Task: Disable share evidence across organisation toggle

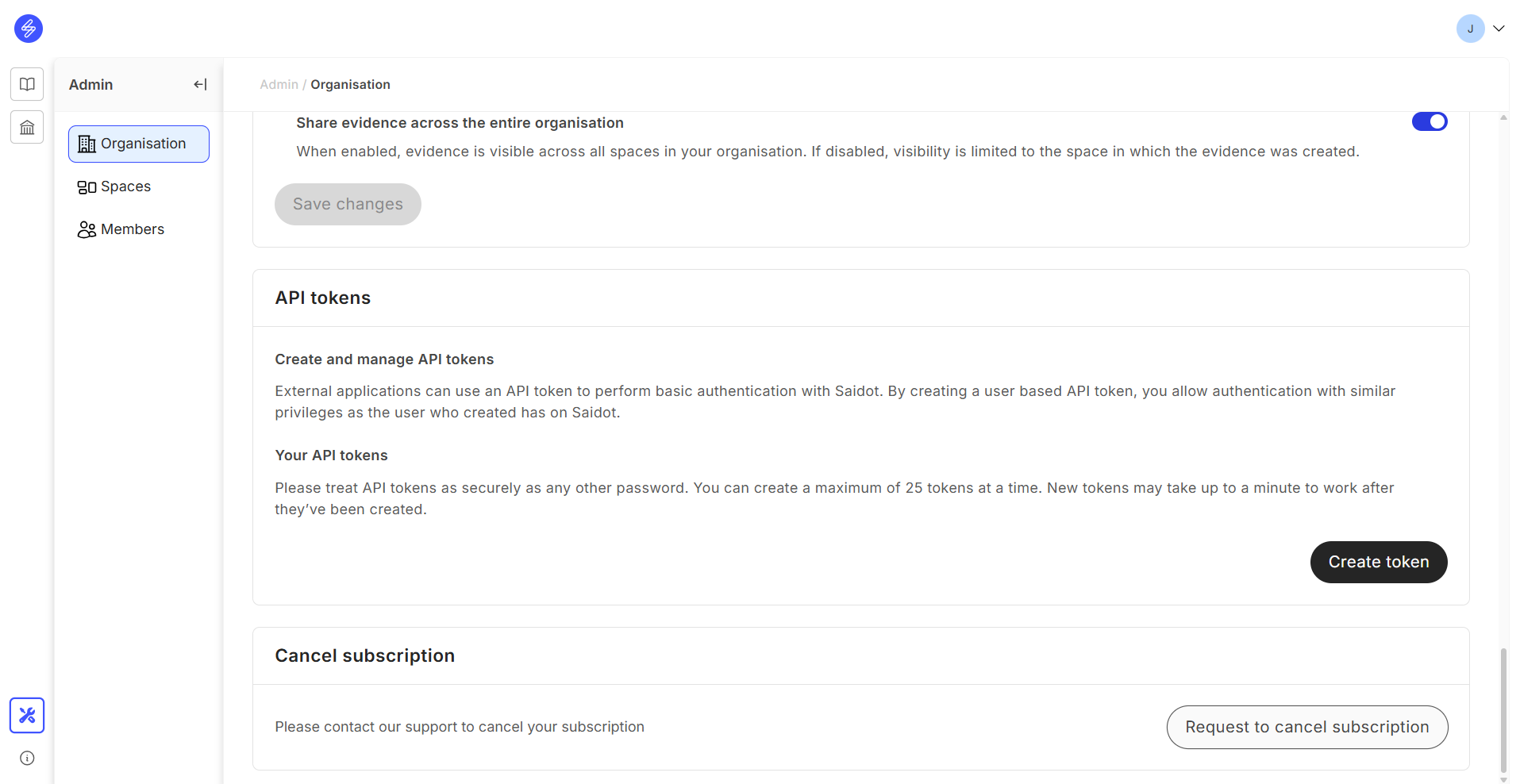Action: click(x=1429, y=121)
